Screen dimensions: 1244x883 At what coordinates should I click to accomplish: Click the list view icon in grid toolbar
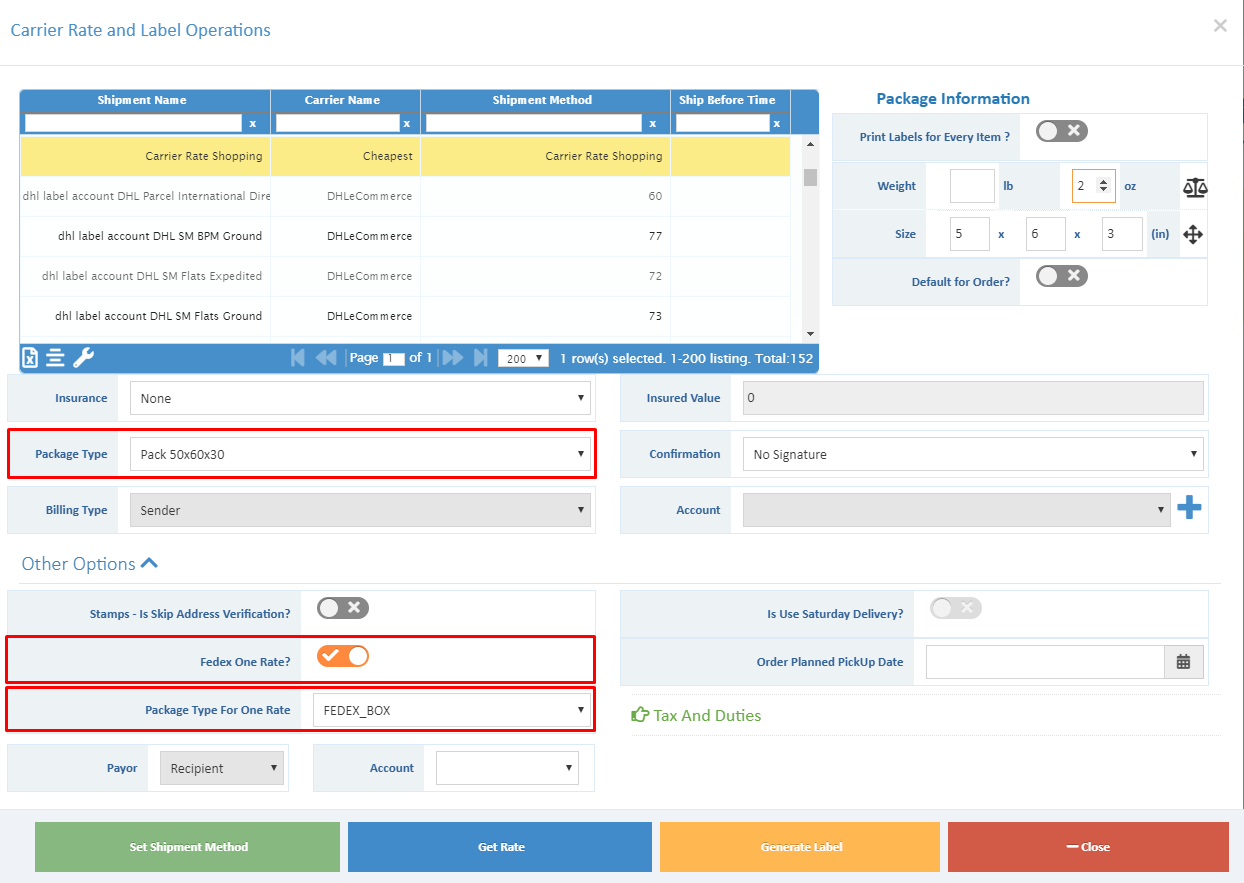click(55, 357)
